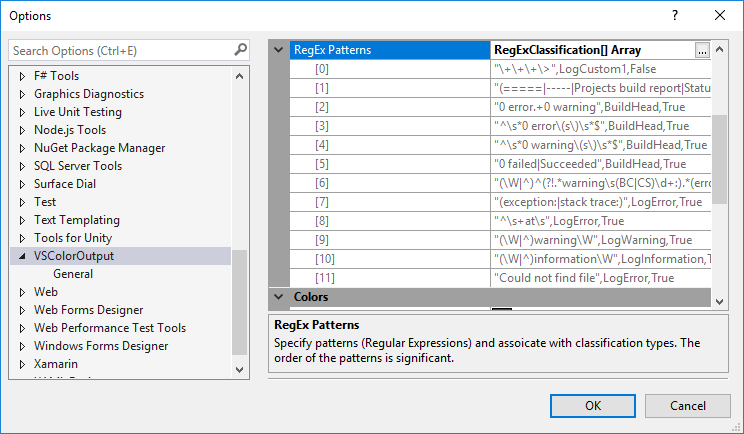Select Web Performance Test Tools item
Screen dimensions: 744x434
pyautogui.click(x=109, y=328)
